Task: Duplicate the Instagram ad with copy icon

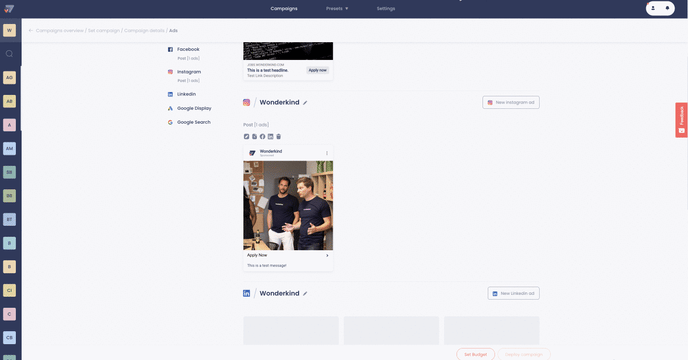Action: [254, 137]
